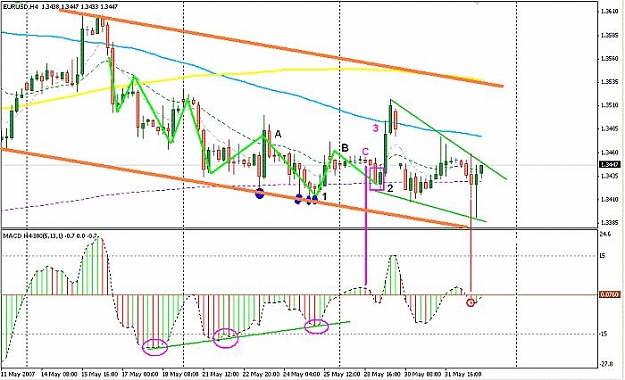Screen dimensions: 625x380
Task: Click the -15 MACD scale value
Action: 603,334
